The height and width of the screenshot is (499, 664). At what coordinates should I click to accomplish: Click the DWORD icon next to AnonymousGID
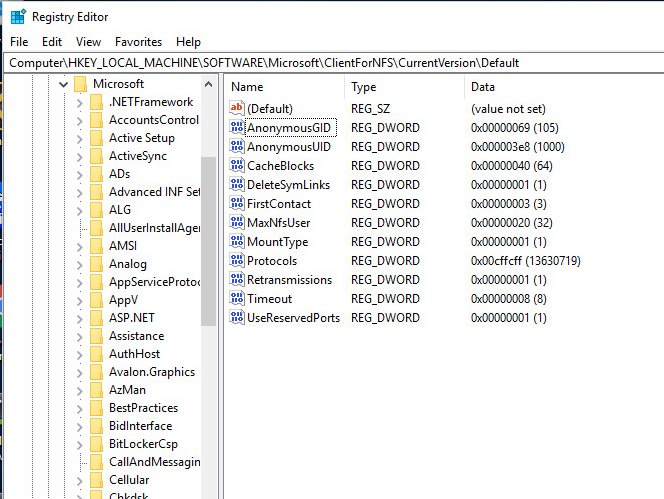237,128
